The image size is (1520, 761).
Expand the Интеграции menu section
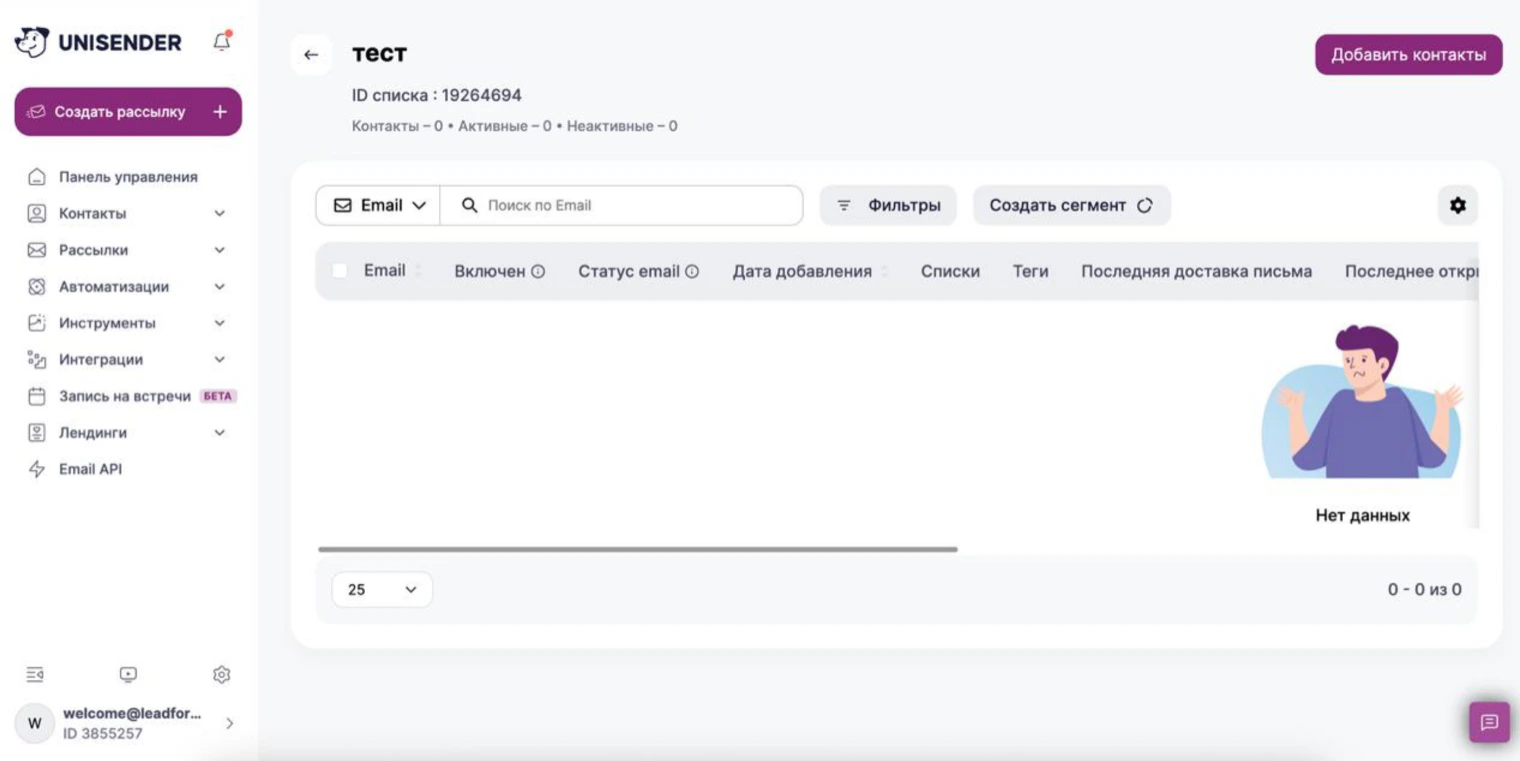220,360
